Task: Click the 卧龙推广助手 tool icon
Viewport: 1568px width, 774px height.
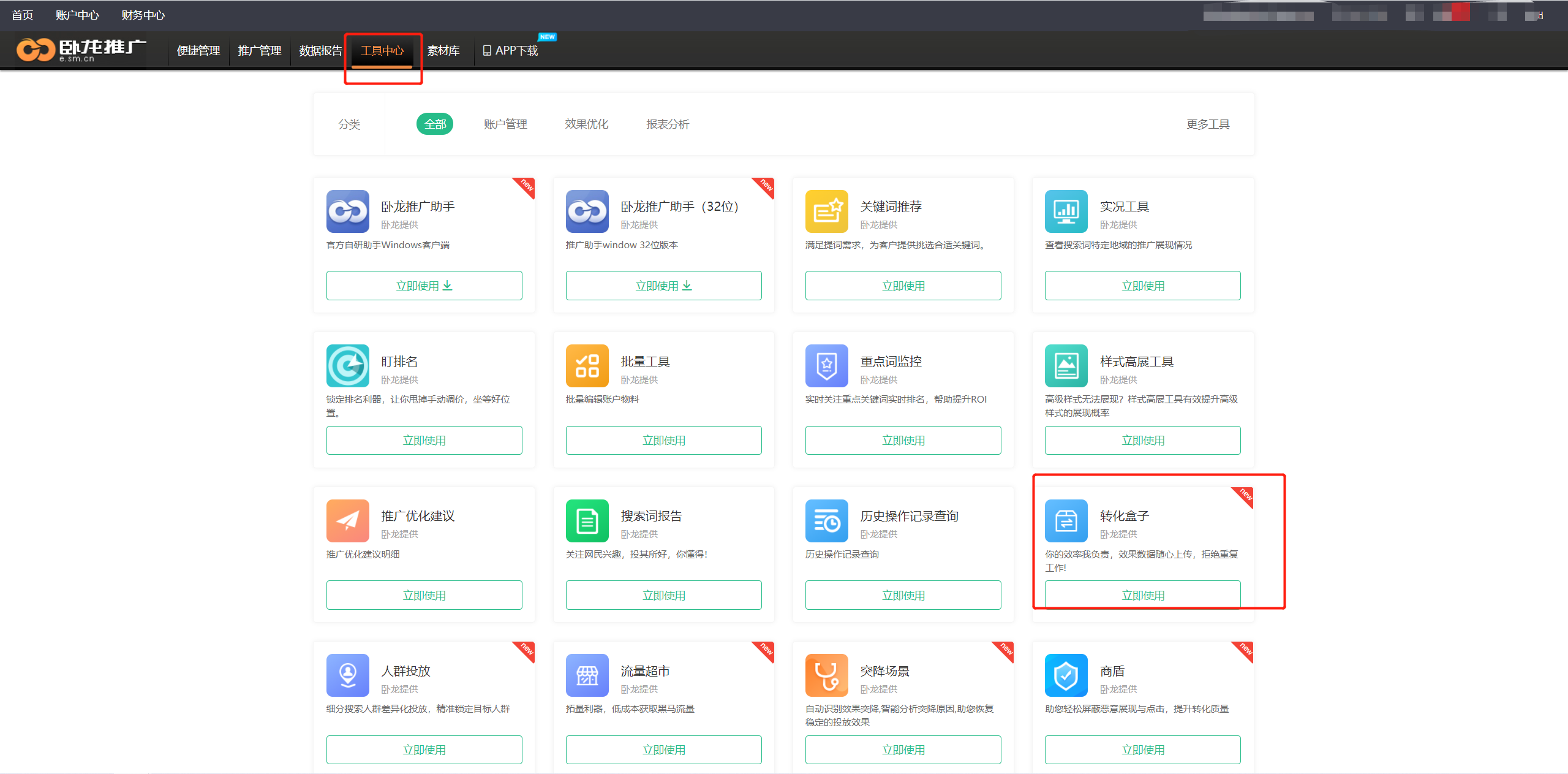Action: point(347,211)
